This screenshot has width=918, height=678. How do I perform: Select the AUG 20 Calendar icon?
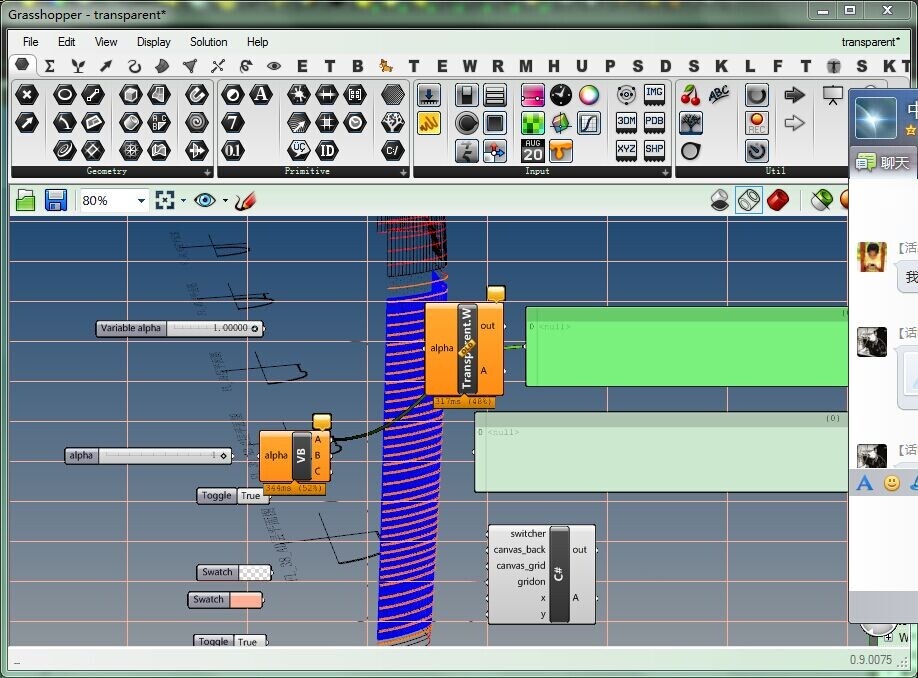532,151
